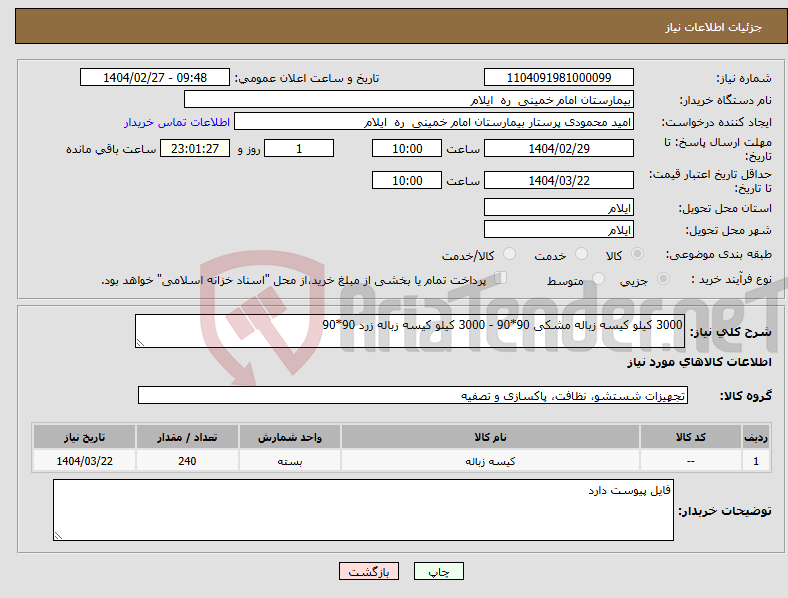Screen dimensions: 788x598
Task: Click the بازگشت back button
Action: [369, 571]
